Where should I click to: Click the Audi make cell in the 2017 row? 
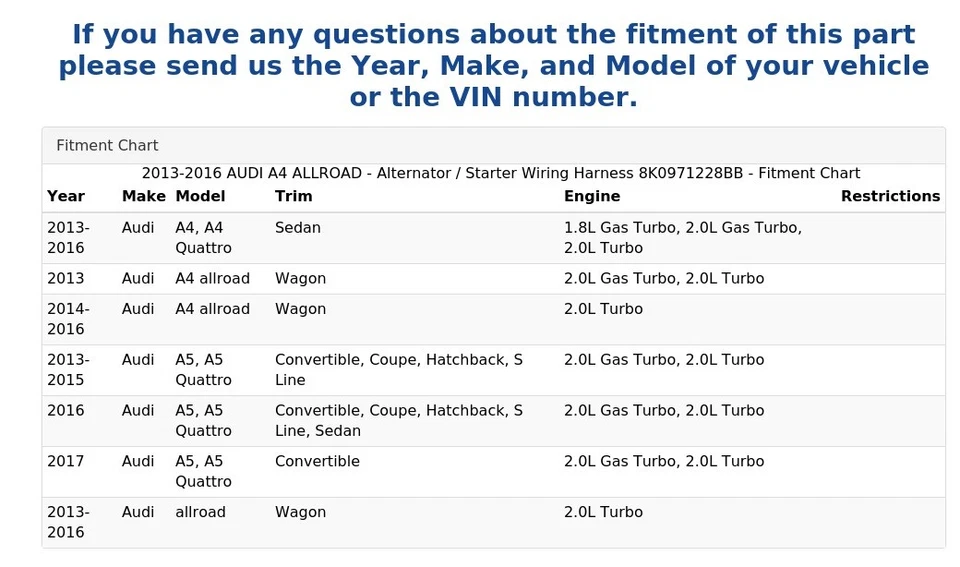pyautogui.click(x=138, y=461)
